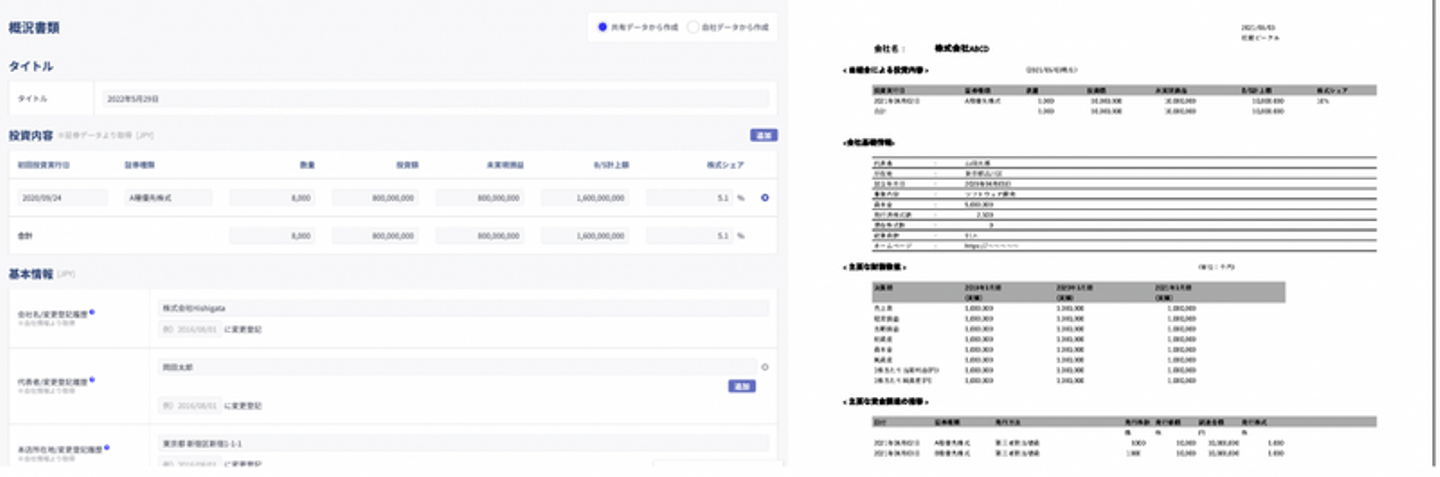Click the 証券種類 column header
Image resolution: width=1440 pixels, height=477 pixels.
tap(139, 164)
